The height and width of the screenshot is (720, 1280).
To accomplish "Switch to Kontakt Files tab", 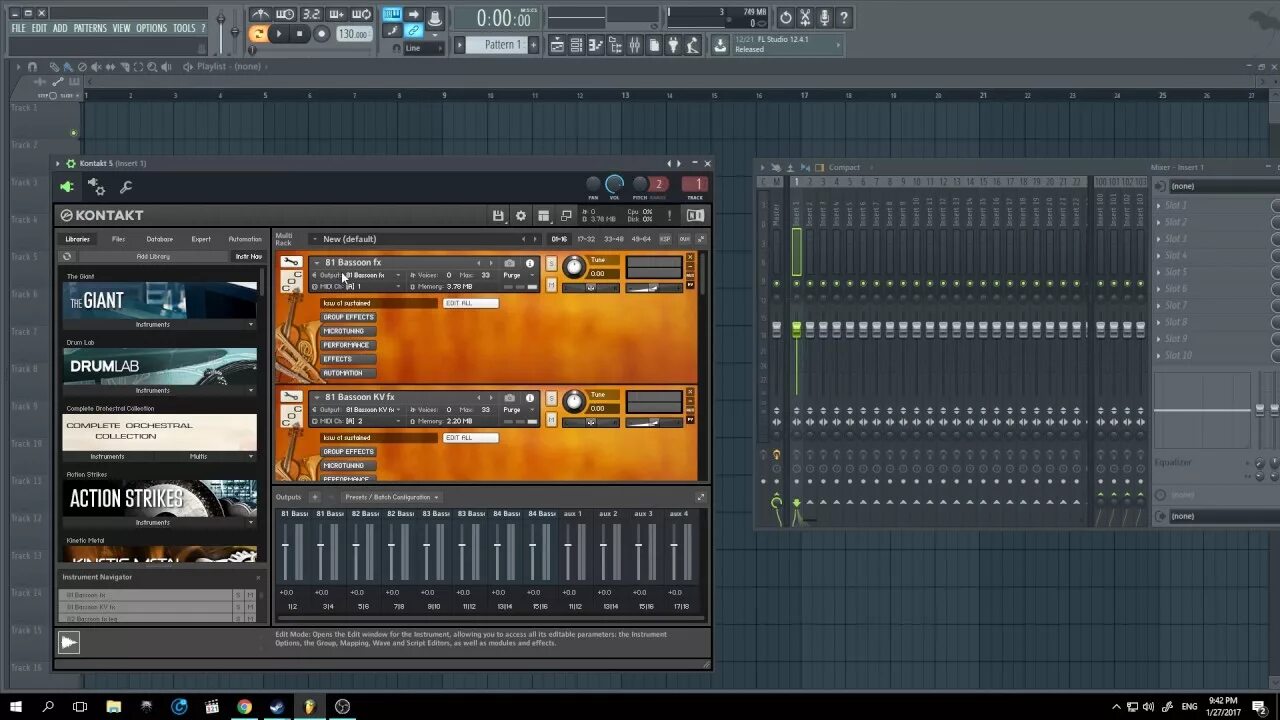I will point(118,239).
